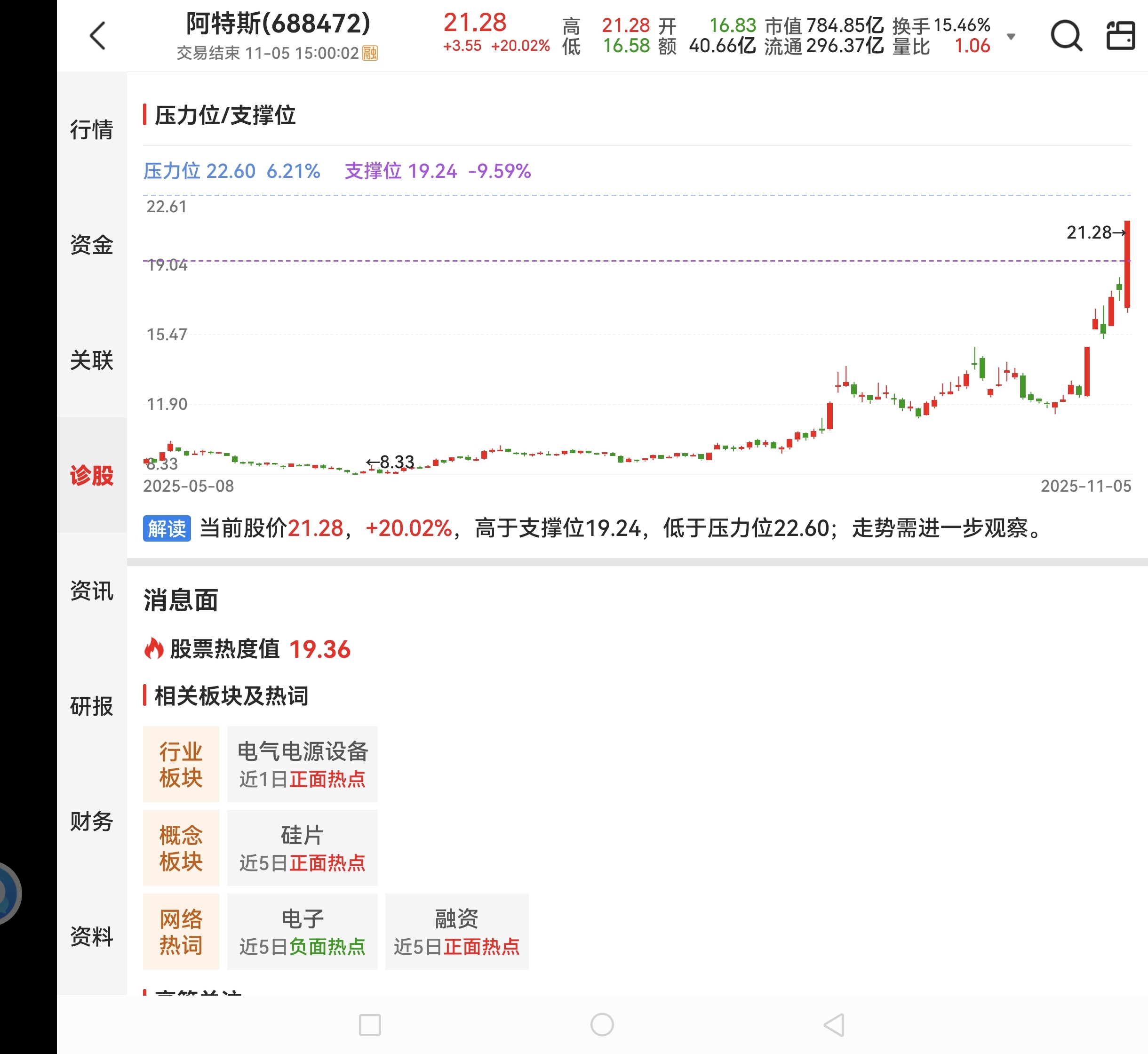Open the 电子 hot word tag
The image size is (1148, 1054).
pyautogui.click(x=302, y=931)
